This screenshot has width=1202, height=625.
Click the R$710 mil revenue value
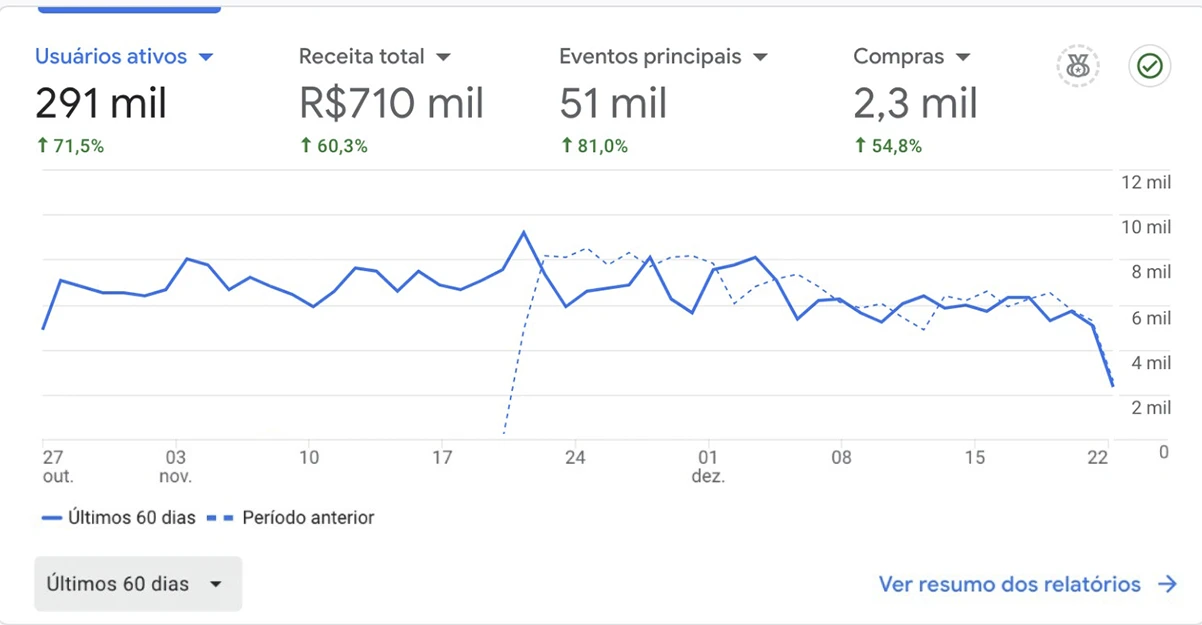point(391,103)
